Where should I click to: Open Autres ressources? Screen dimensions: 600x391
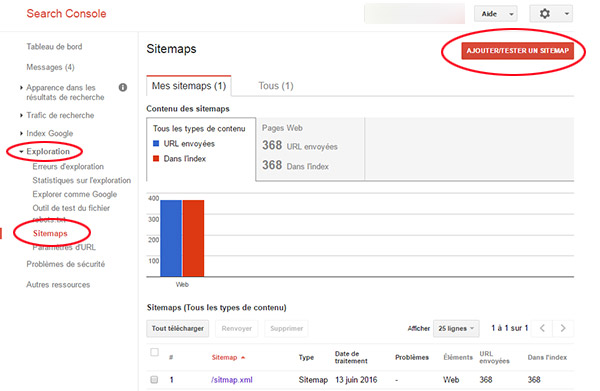(58, 285)
